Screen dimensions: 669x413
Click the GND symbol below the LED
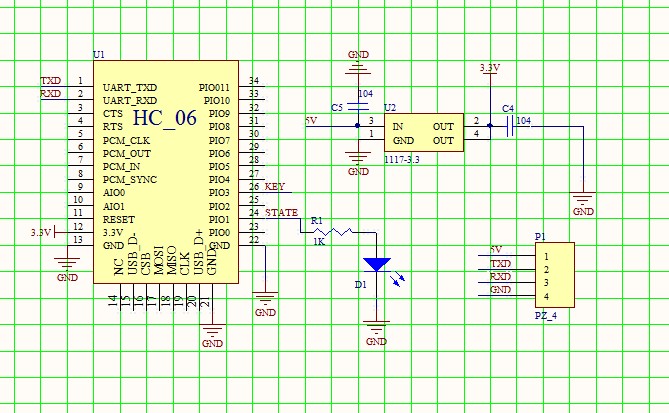(x=376, y=328)
